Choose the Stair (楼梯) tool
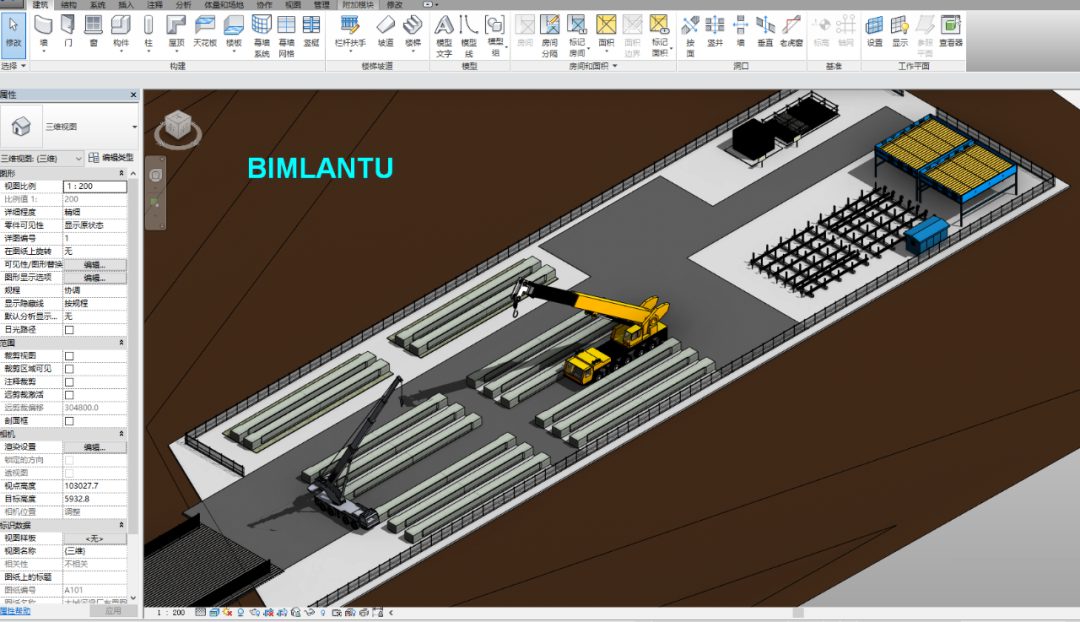 coord(413,32)
